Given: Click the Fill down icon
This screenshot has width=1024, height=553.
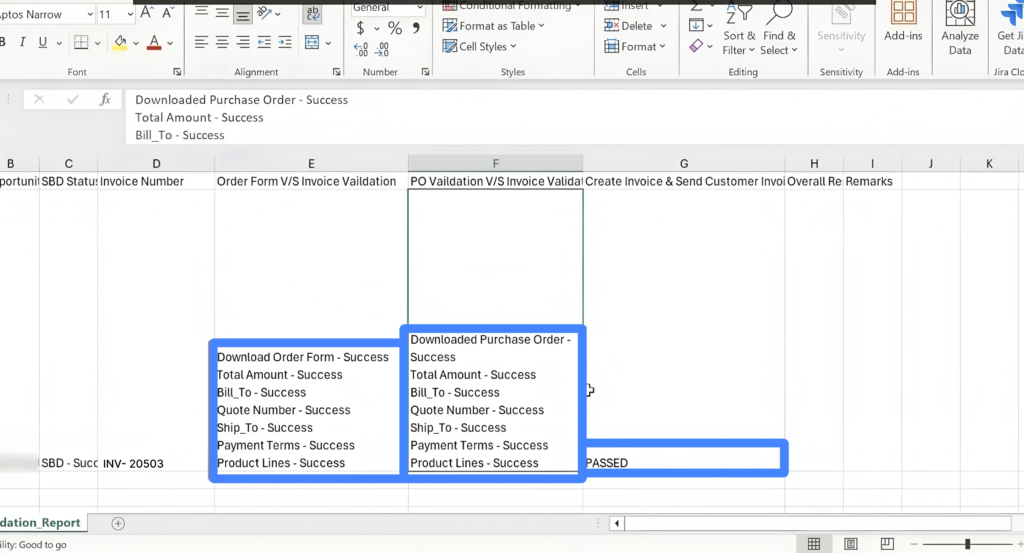Looking at the screenshot, I should coord(696,25).
